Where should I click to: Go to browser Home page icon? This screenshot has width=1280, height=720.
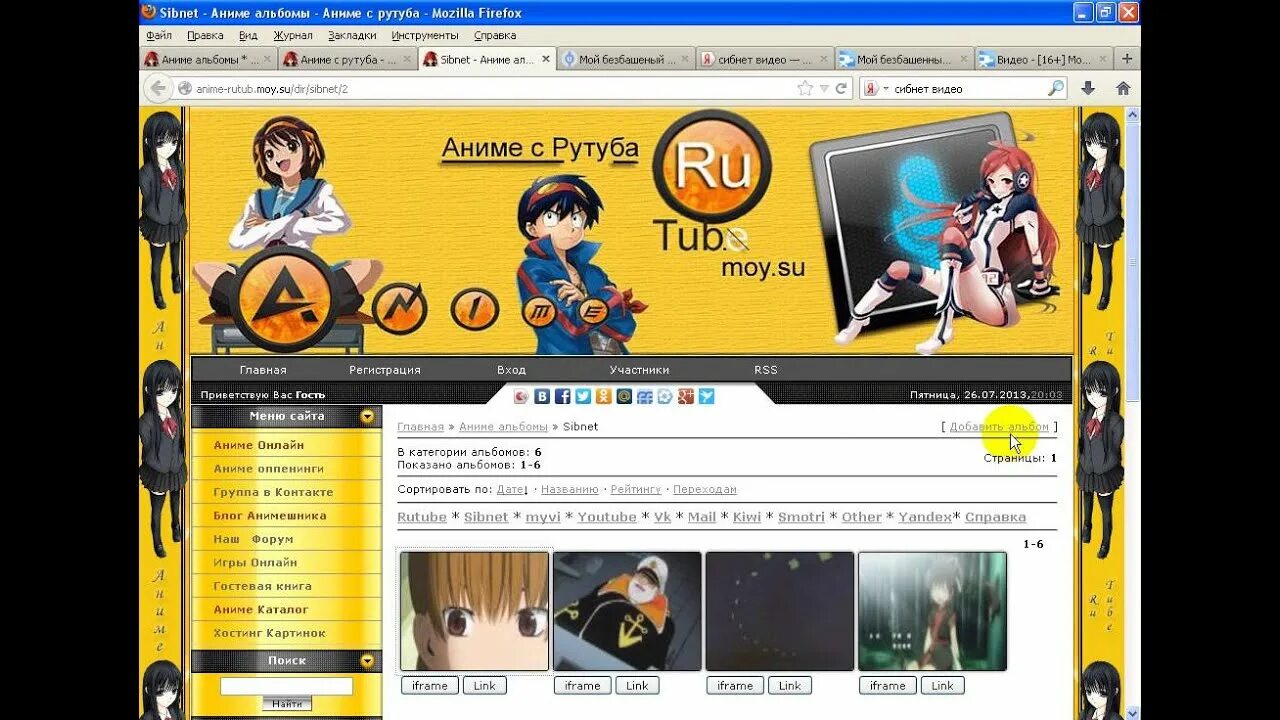[1123, 88]
